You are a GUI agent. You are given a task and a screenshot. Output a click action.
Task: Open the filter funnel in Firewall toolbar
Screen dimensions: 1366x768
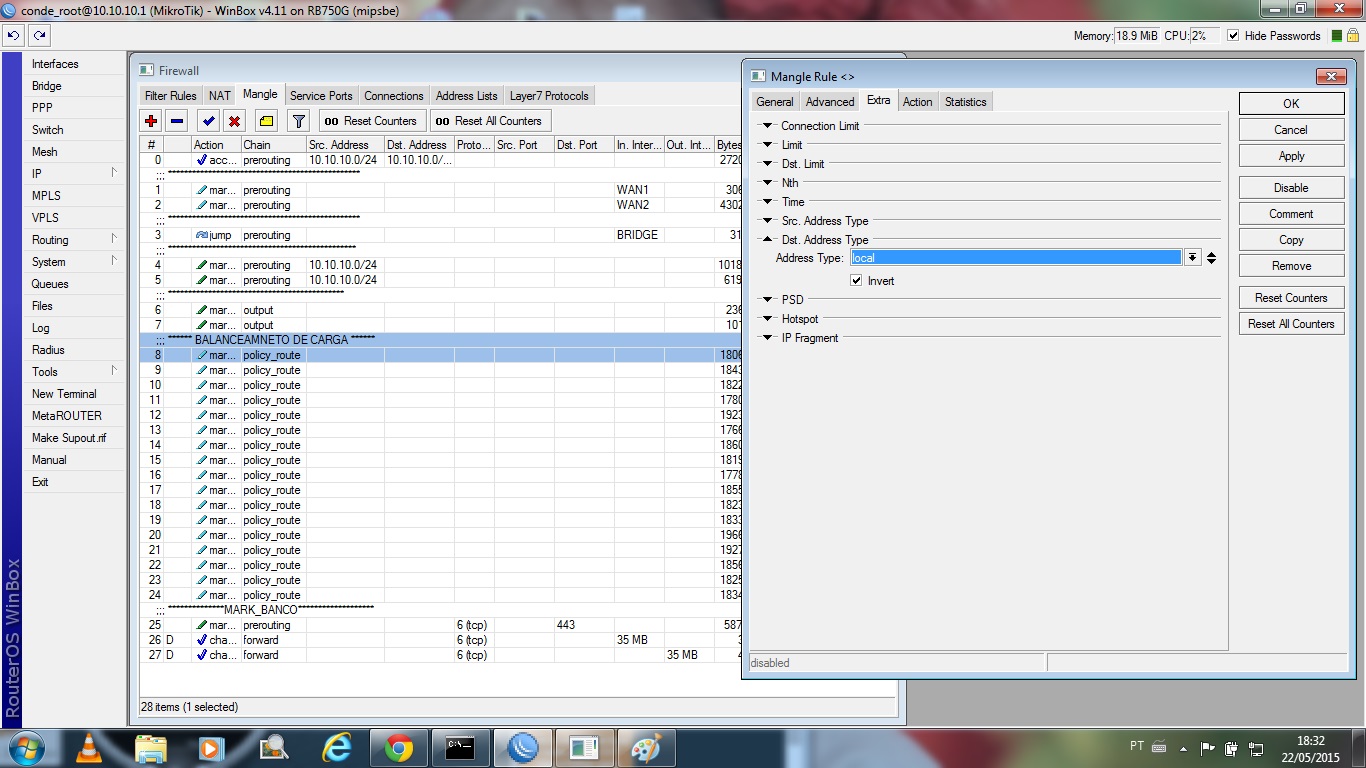(298, 121)
